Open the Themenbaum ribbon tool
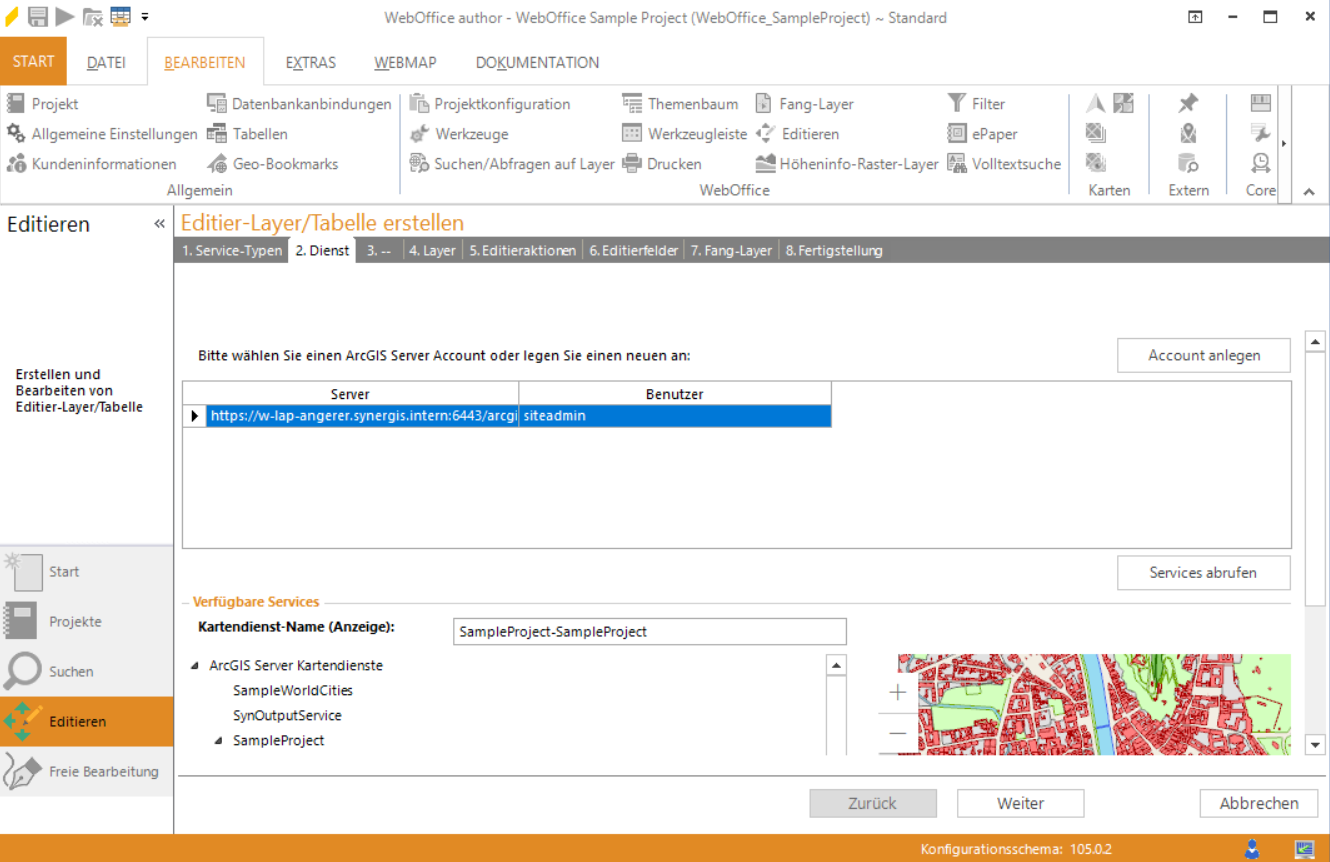This screenshot has width=1330, height=862. (x=680, y=104)
